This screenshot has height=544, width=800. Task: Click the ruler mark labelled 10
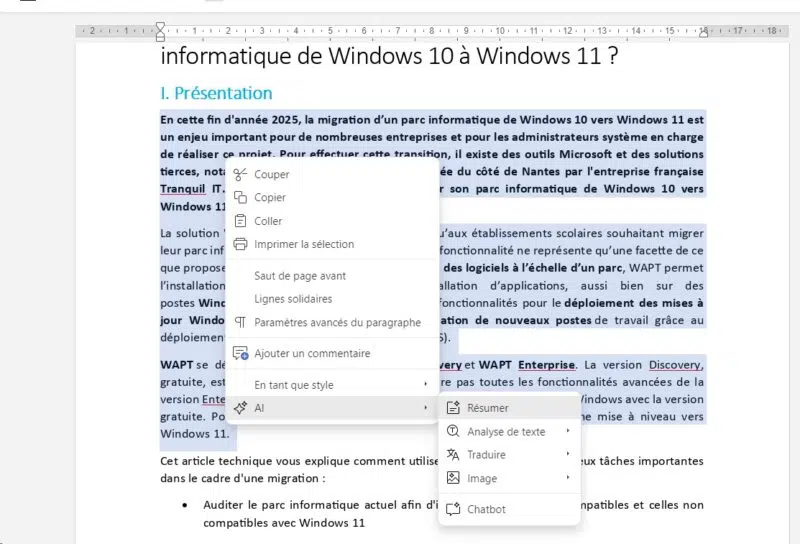[x=500, y=31]
